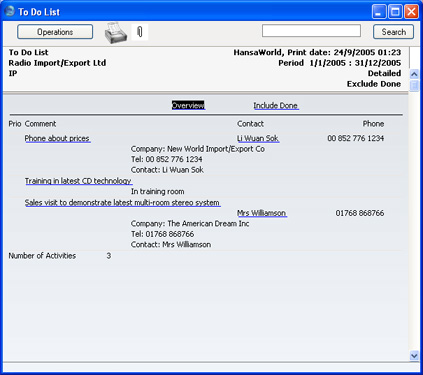This screenshot has height=375, width=423.
Task: Select the Overview link
Action: [188, 105]
